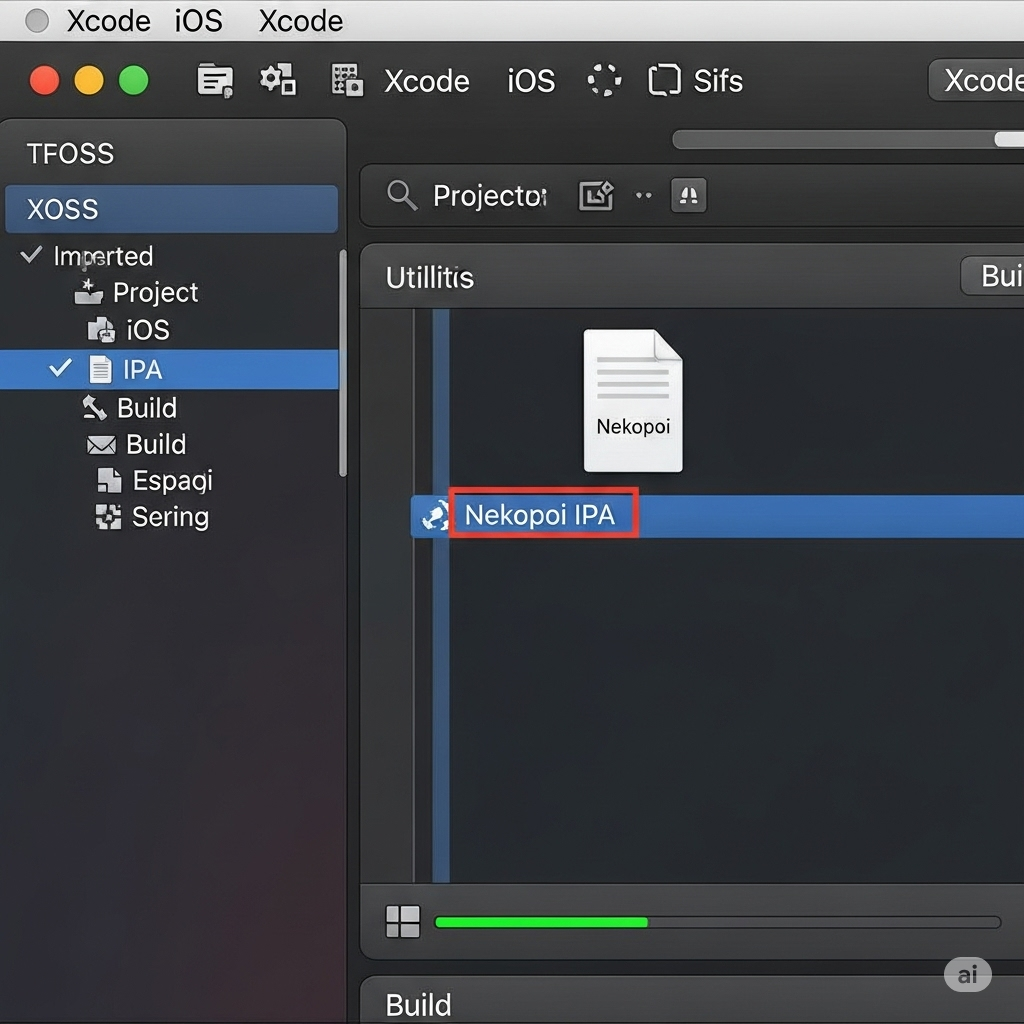Click the envelope Build icon
The width and height of the screenshot is (1024, 1024).
tap(101, 445)
